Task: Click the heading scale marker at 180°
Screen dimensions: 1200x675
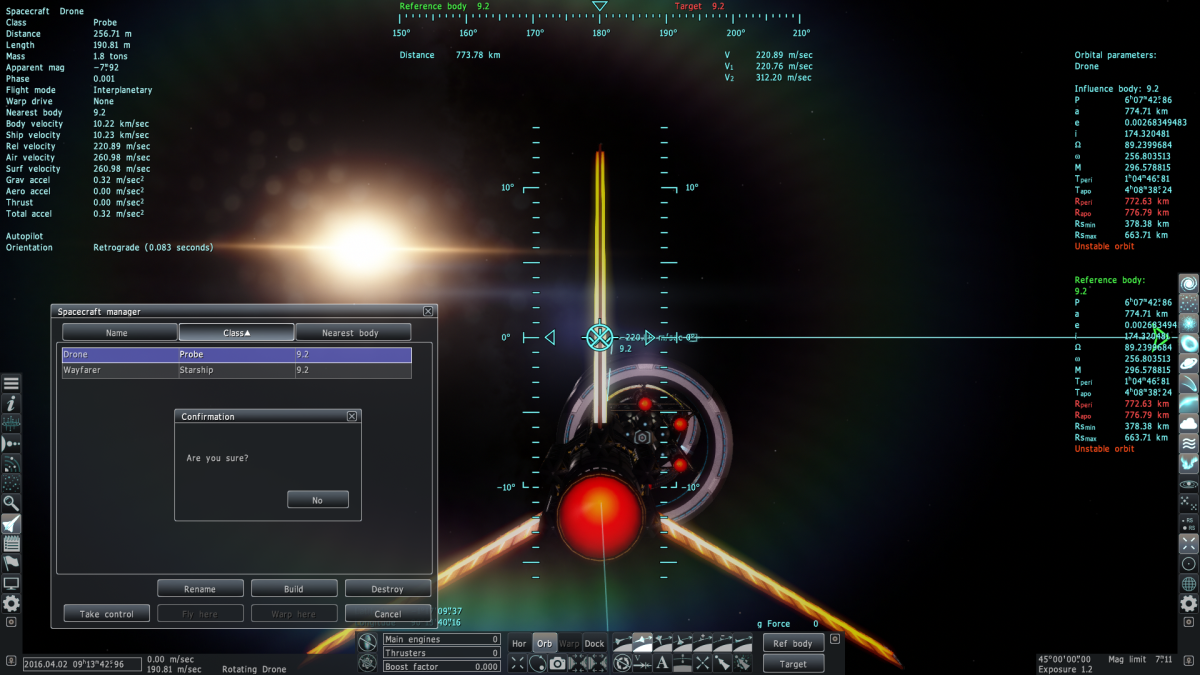Action: (601, 32)
